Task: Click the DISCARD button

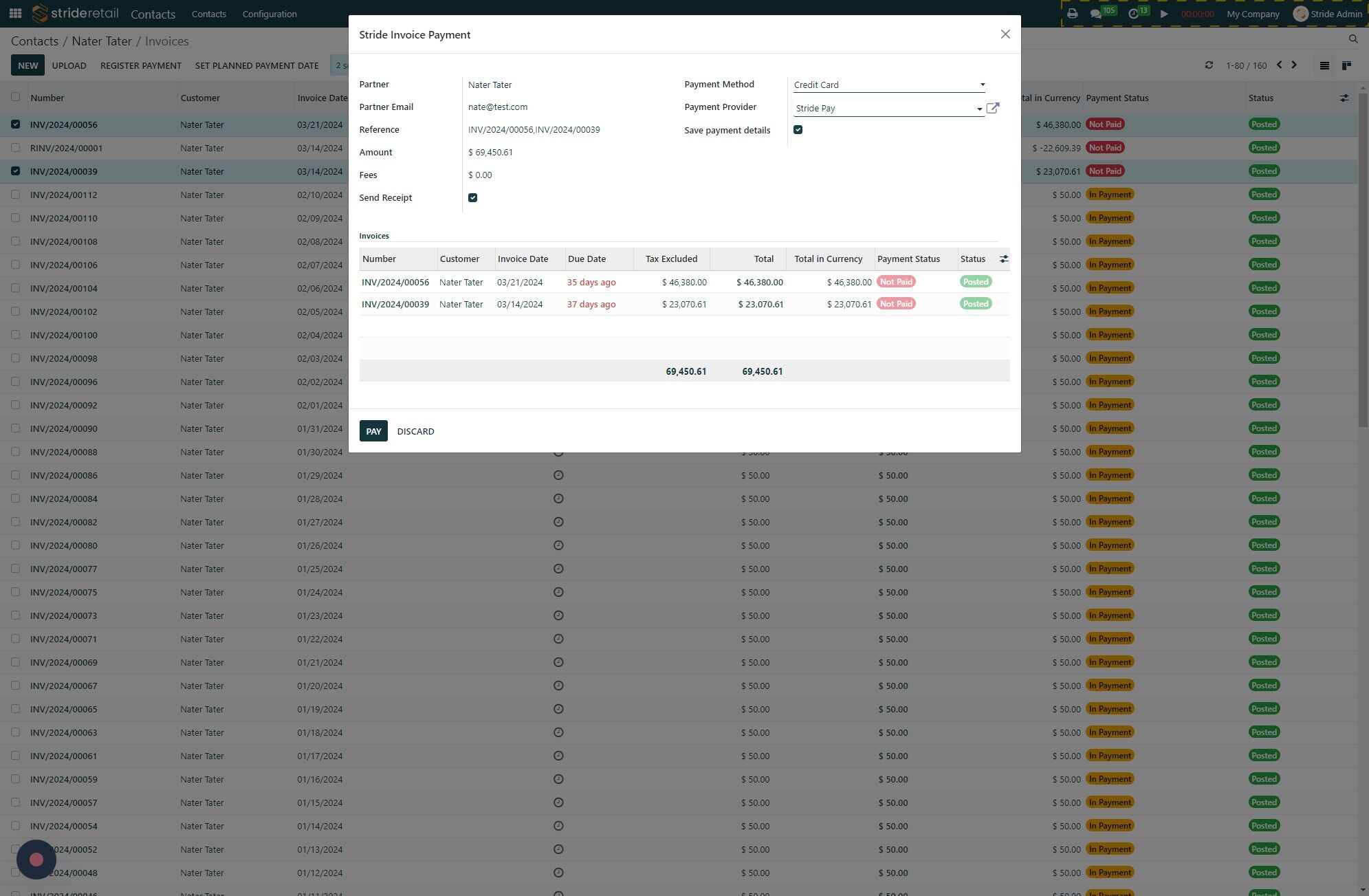Action: [x=415, y=432]
